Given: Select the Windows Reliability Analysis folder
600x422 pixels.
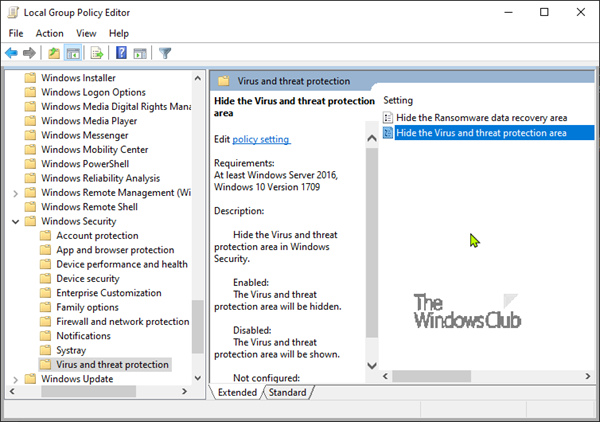Looking at the screenshot, I should tap(100, 178).
